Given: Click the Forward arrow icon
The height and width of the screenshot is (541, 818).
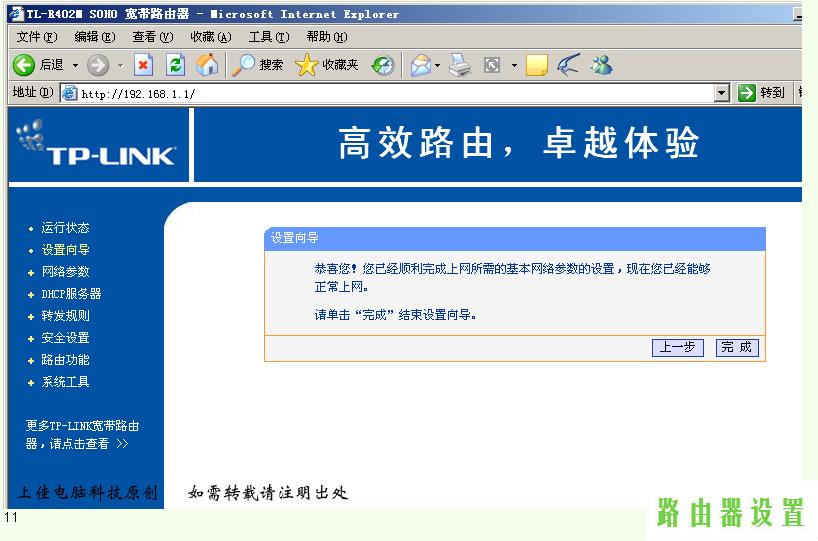Looking at the screenshot, I should coord(98,65).
